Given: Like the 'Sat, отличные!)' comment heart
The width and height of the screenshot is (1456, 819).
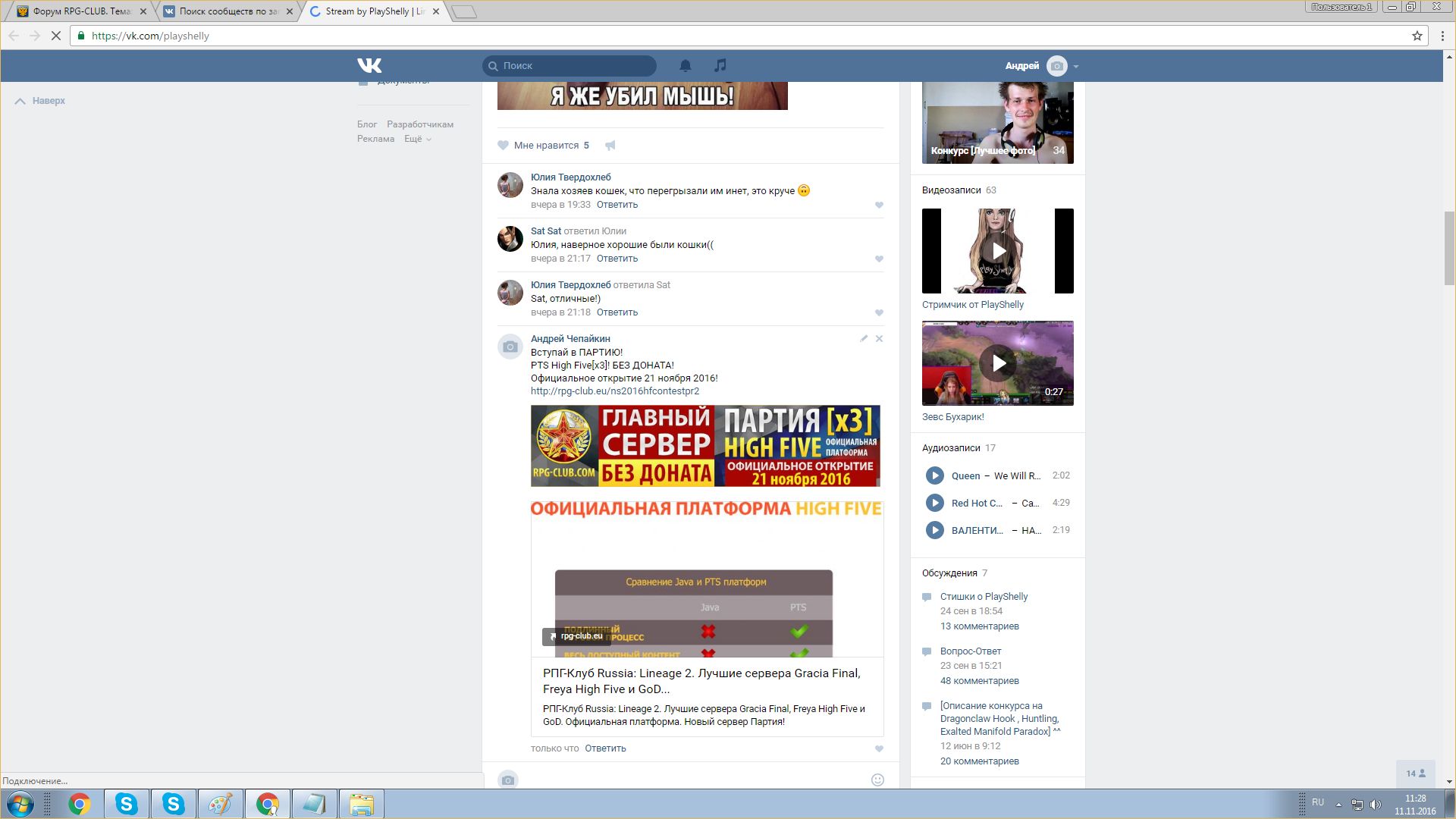Looking at the screenshot, I should [x=879, y=313].
